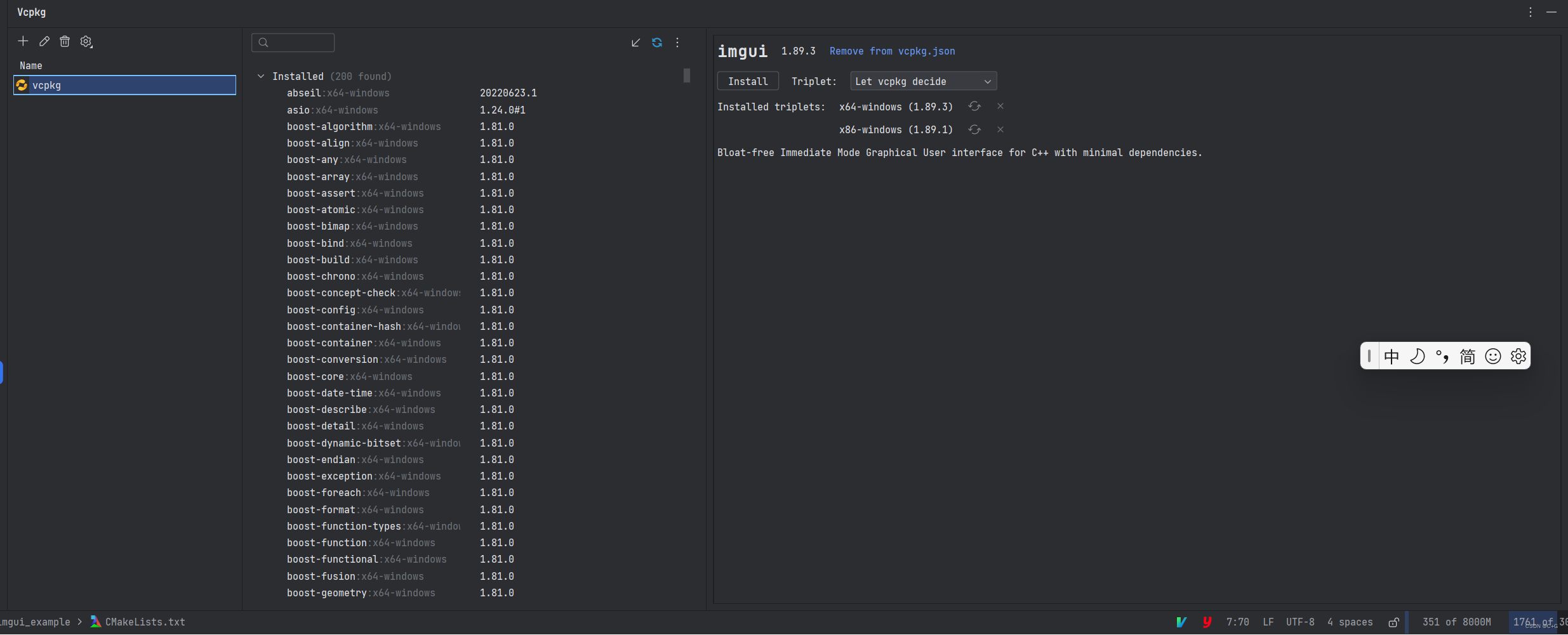Click cursor position 7:70 in status bar
Image resolution: width=1568 pixels, height=635 pixels.
tap(1237, 622)
